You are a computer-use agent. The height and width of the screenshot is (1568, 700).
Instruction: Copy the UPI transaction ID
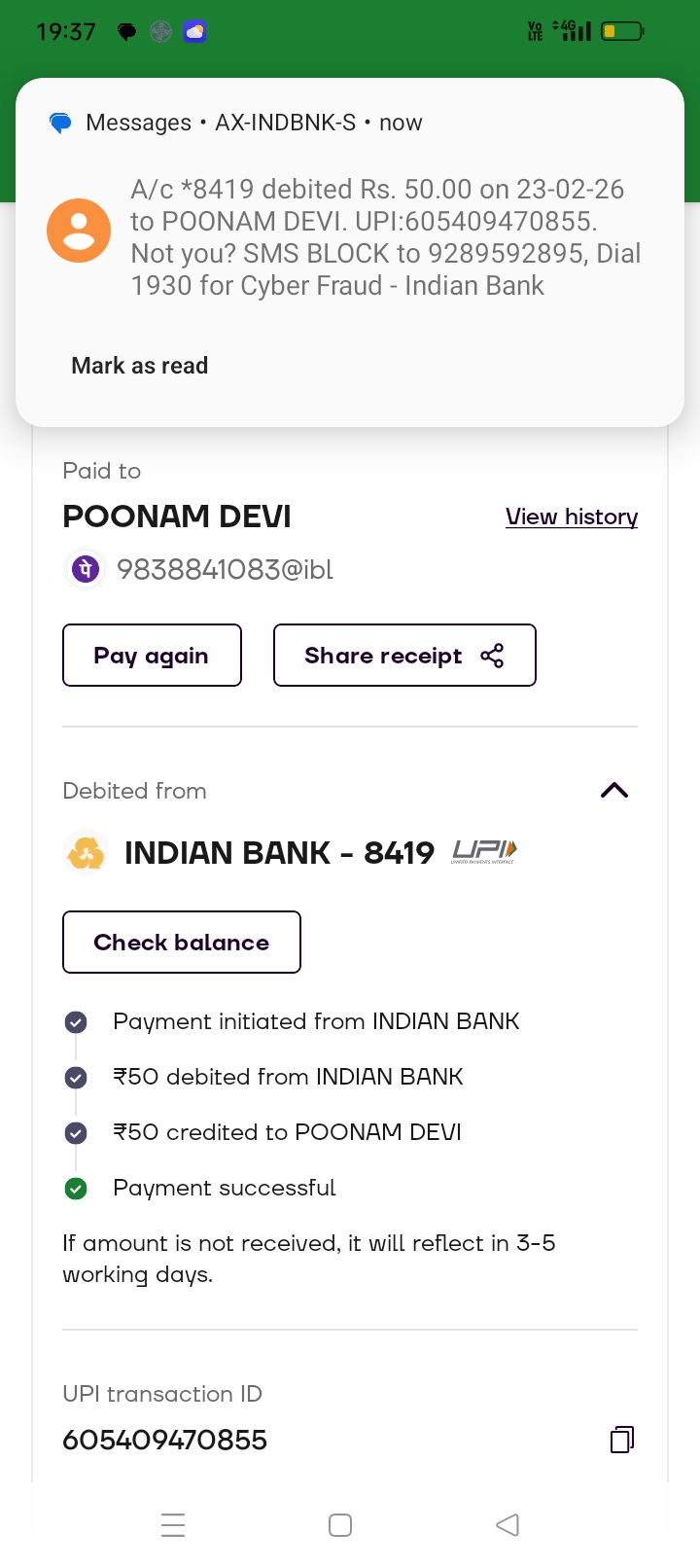[x=621, y=1440]
